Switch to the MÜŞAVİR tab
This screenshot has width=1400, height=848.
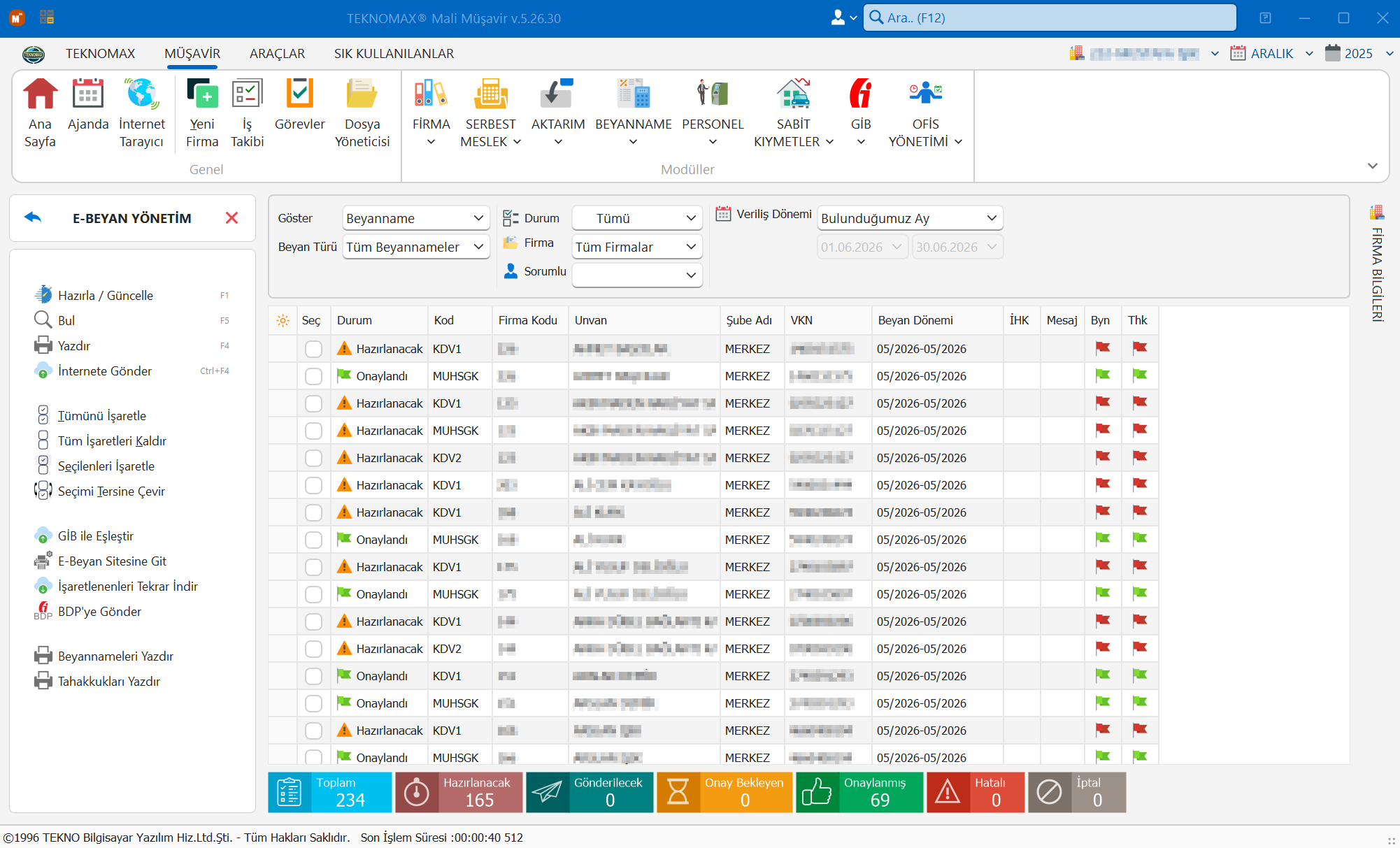pyautogui.click(x=192, y=53)
